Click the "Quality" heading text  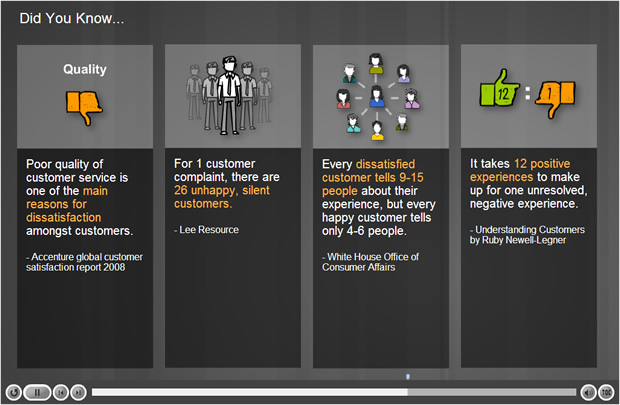[85, 70]
